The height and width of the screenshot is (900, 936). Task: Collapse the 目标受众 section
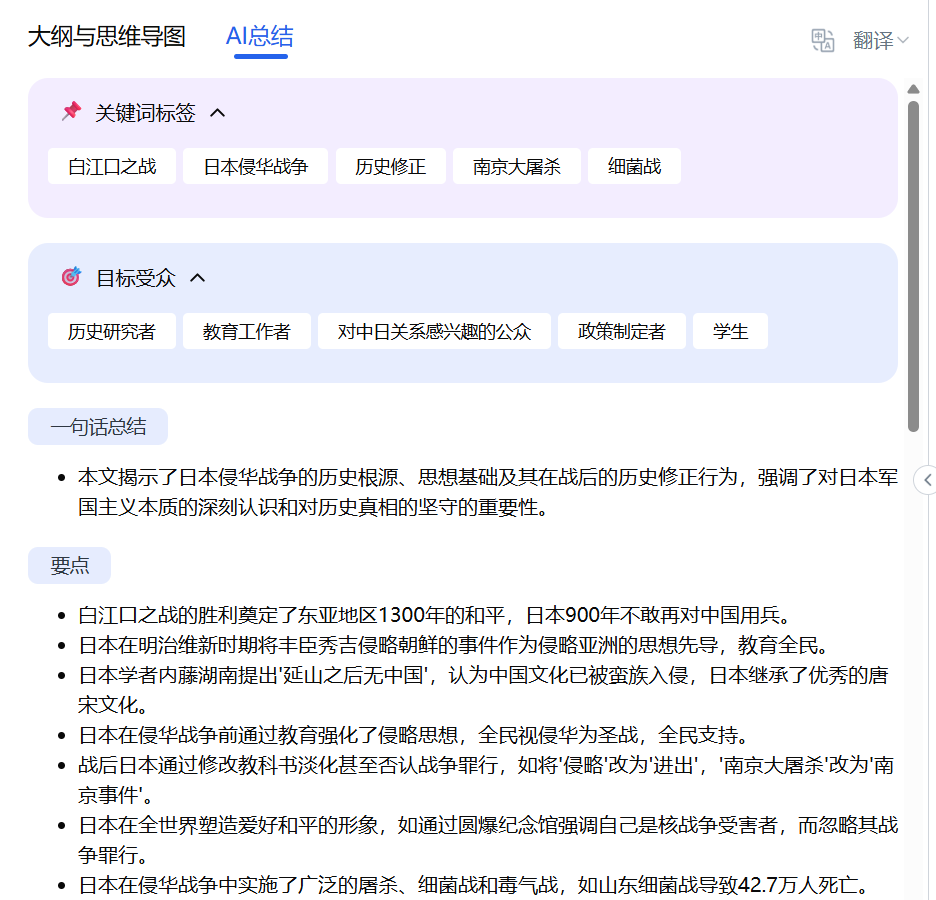point(197,278)
